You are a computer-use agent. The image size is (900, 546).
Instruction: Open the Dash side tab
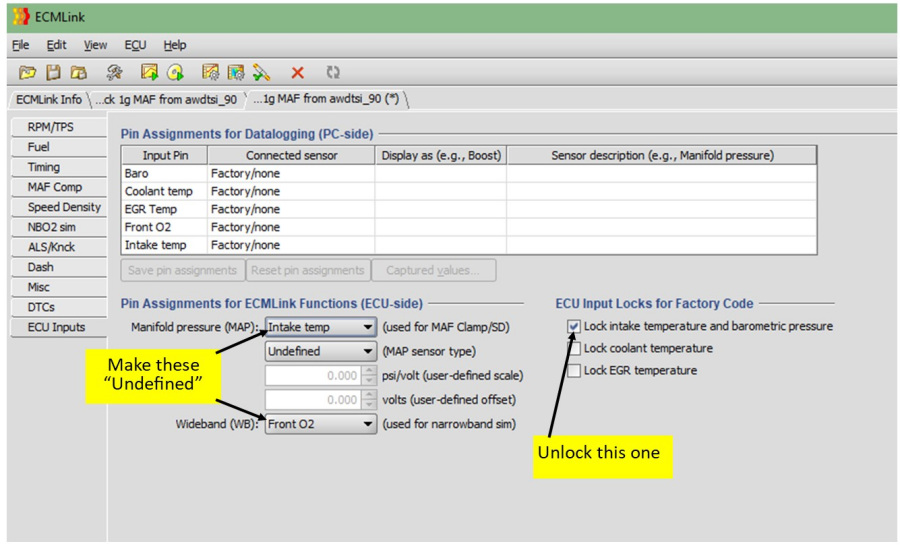(x=59, y=268)
